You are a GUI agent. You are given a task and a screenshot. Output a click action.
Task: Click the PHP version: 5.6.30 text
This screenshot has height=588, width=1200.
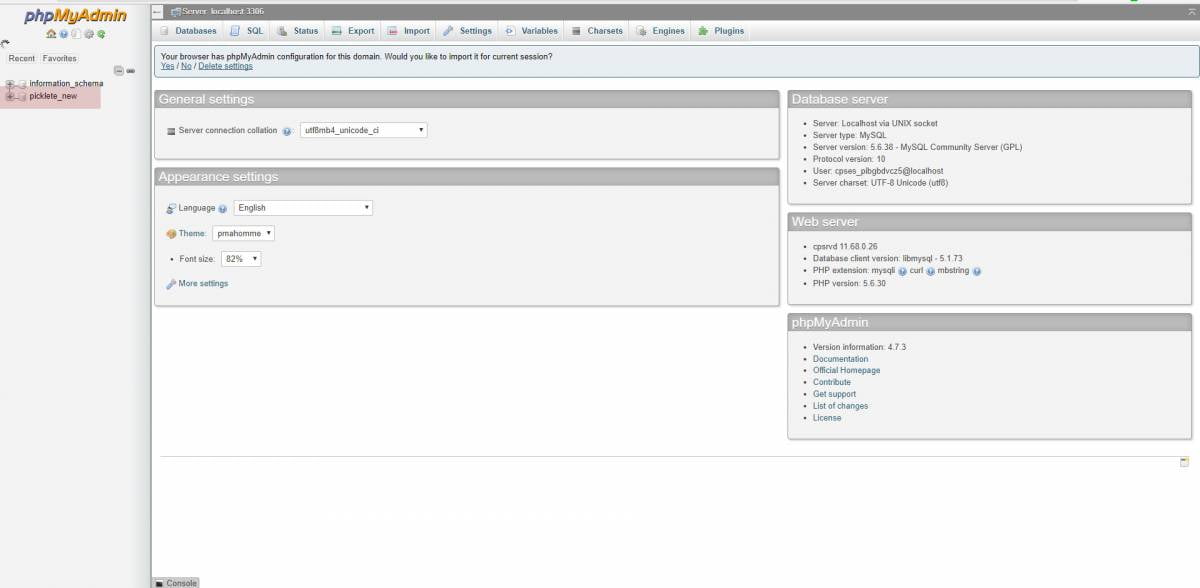849,283
